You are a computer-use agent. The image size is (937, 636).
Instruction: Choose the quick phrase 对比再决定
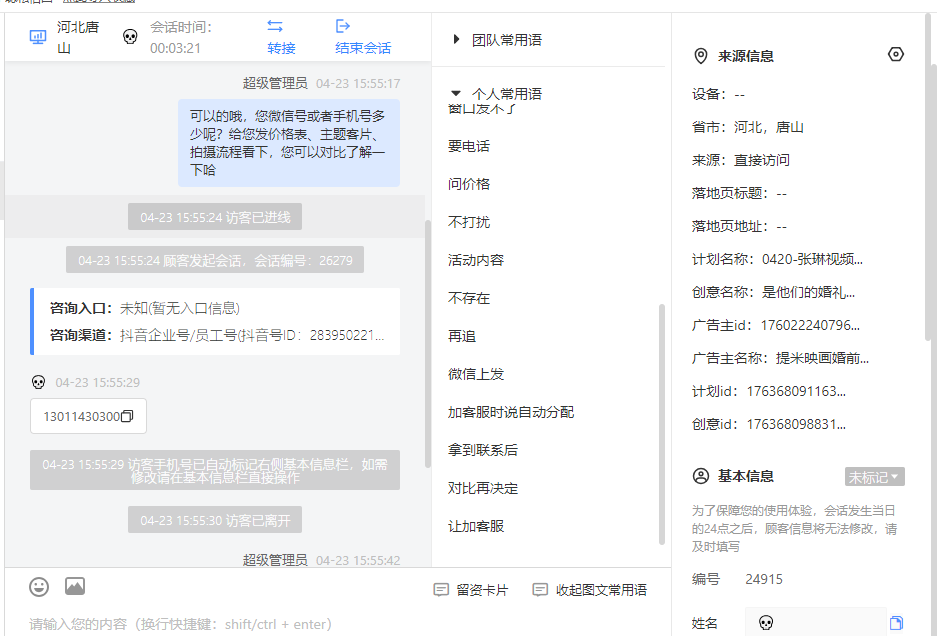point(483,488)
